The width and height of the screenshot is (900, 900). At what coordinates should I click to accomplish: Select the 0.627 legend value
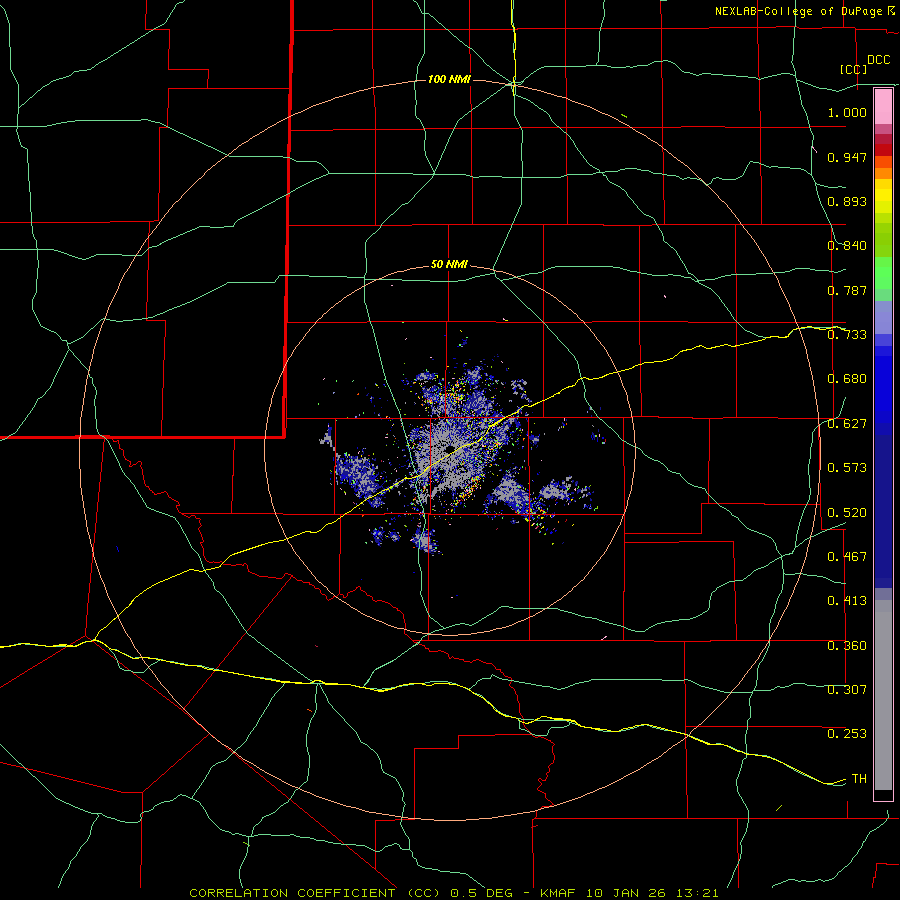pos(847,424)
